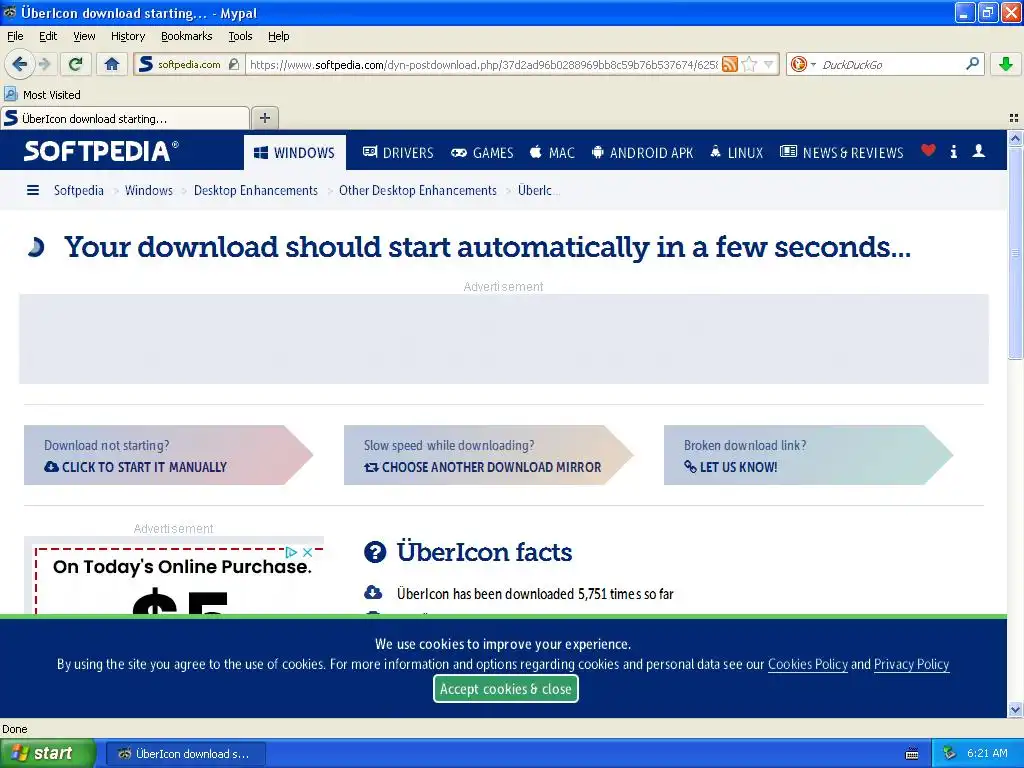Open the list all tabs icon
Screen dimensions: 1024x768
click(x=1014, y=118)
